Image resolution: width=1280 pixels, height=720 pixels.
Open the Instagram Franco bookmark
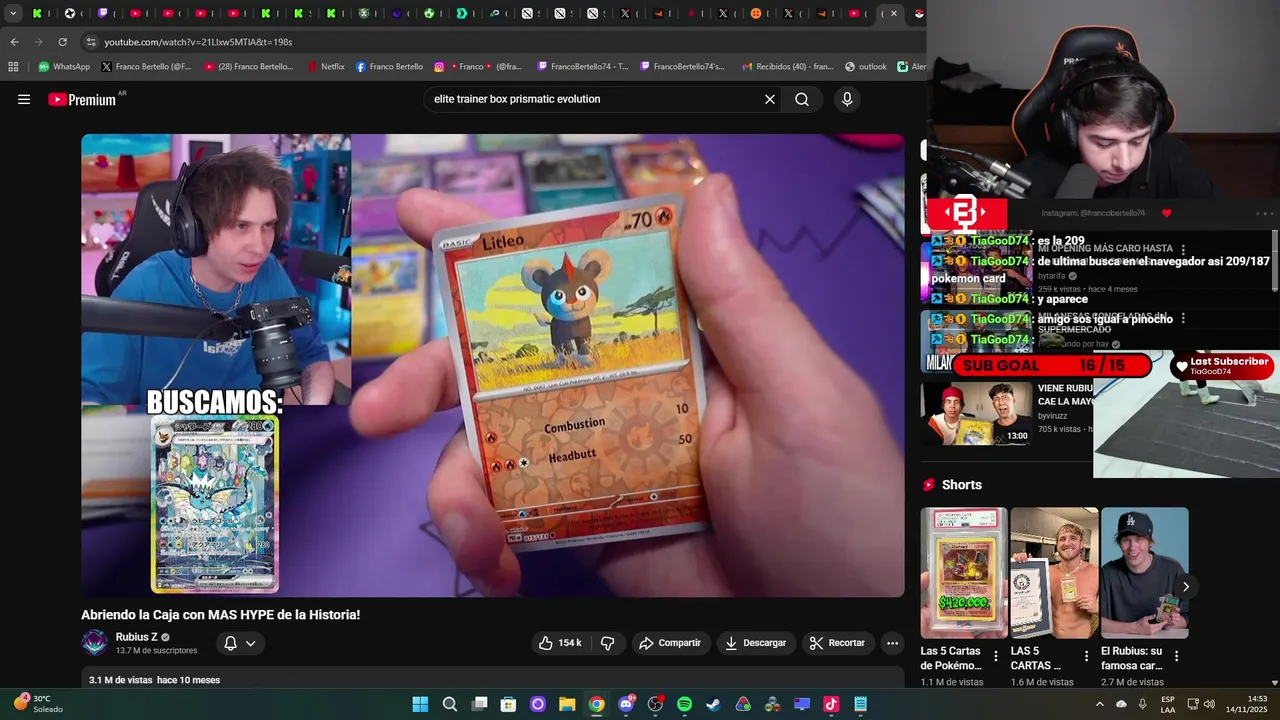coord(478,67)
